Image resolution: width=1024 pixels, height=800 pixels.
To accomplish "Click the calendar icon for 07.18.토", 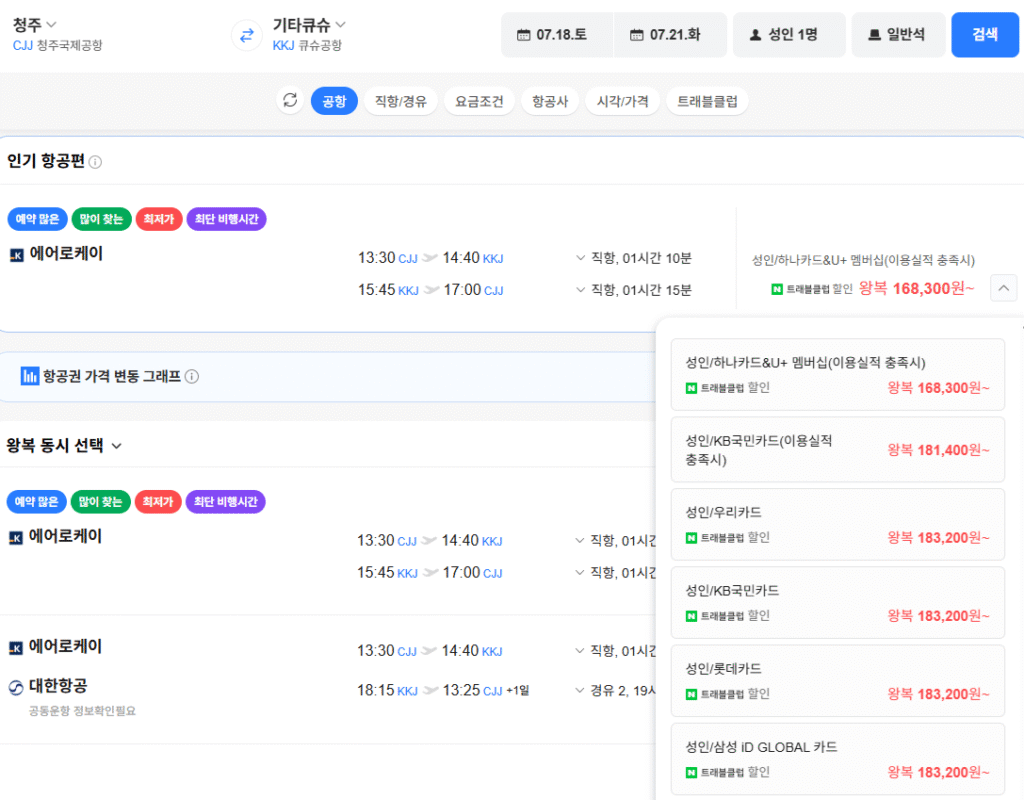I will pos(524,35).
